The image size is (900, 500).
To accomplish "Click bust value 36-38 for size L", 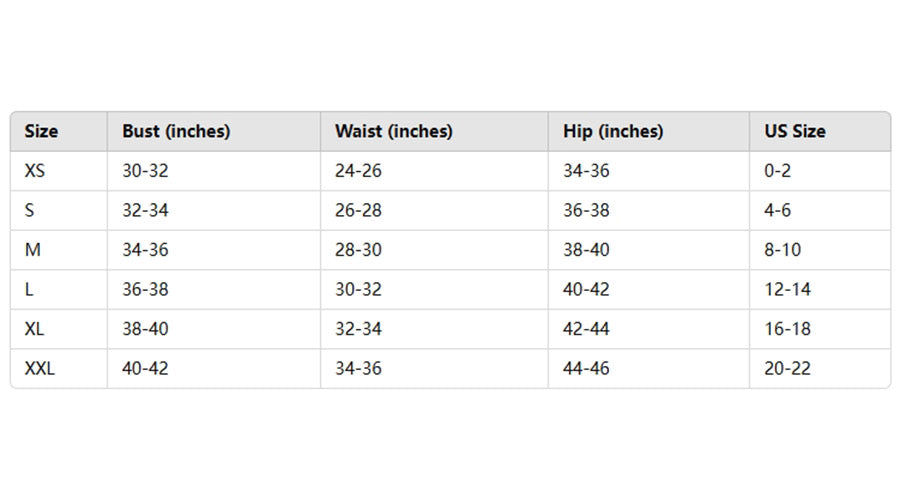I will pos(145,290).
